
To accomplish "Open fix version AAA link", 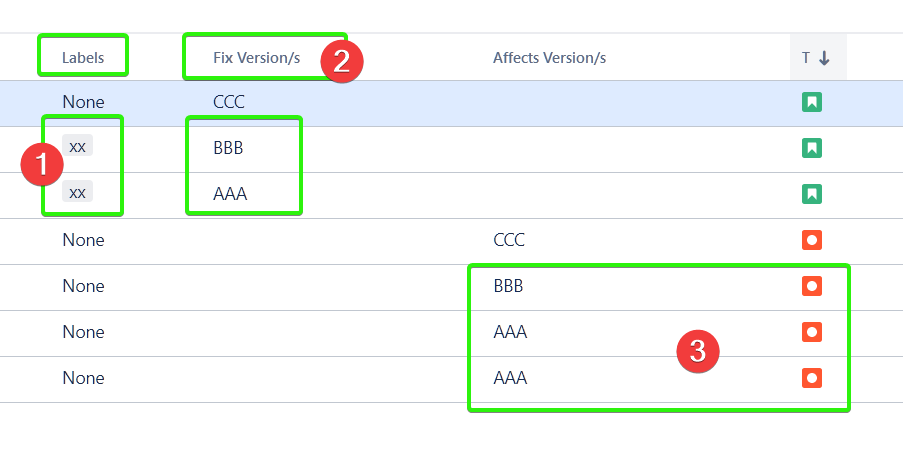I will (x=230, y=194).
